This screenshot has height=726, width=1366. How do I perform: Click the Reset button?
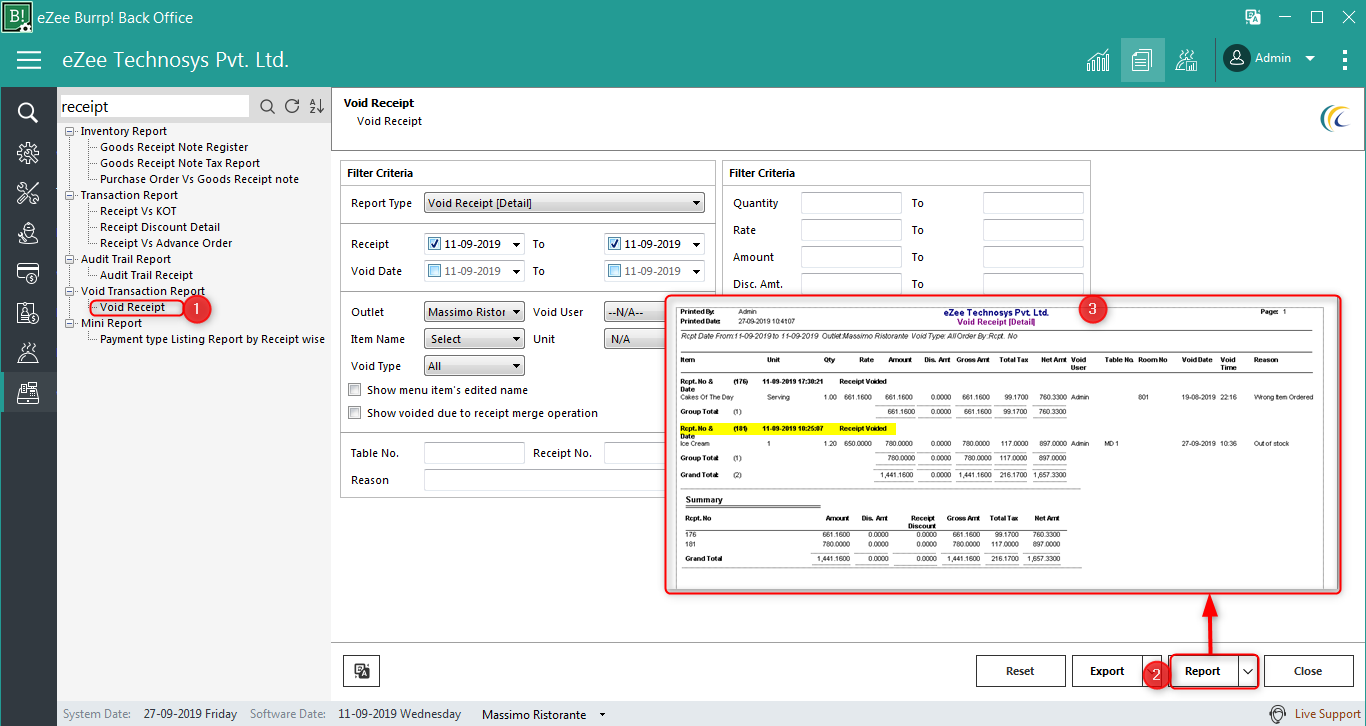[x=1020, y=671]
